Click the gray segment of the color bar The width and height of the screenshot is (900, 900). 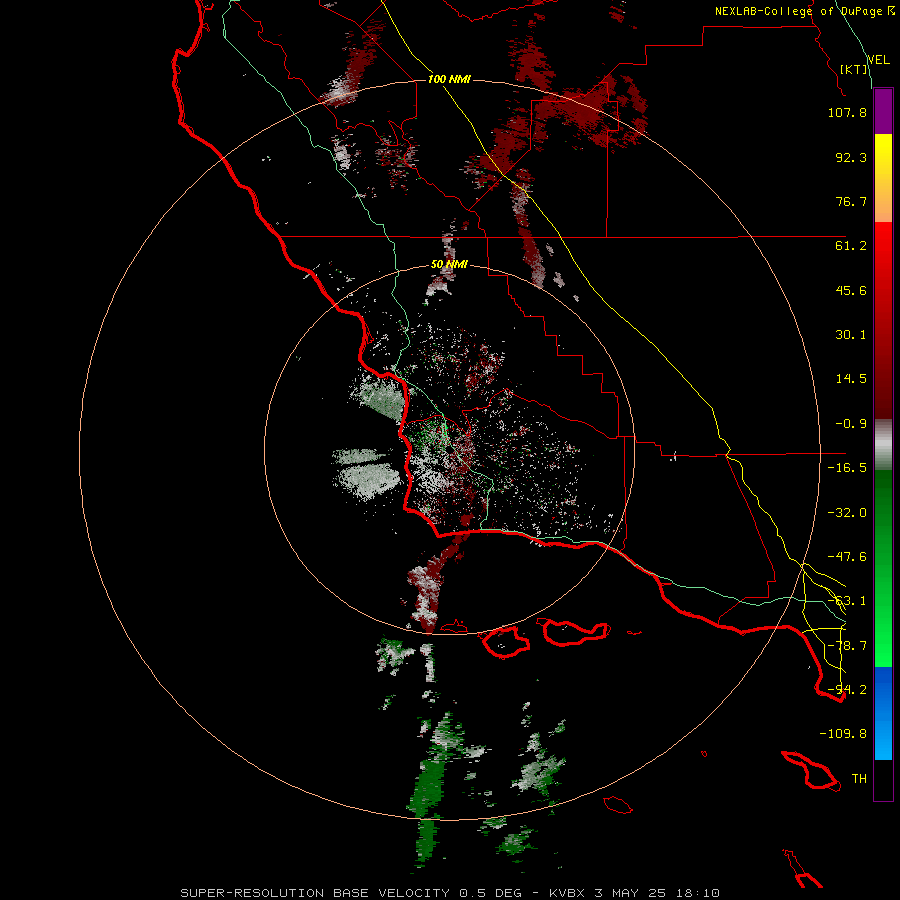(x=883, y=445)
